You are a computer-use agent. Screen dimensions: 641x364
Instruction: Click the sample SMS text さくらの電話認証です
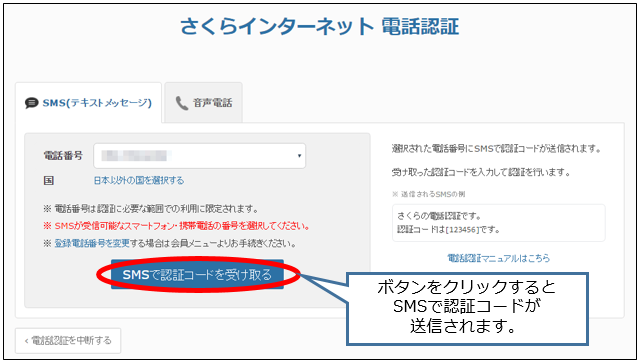click(x=439, y=216)
